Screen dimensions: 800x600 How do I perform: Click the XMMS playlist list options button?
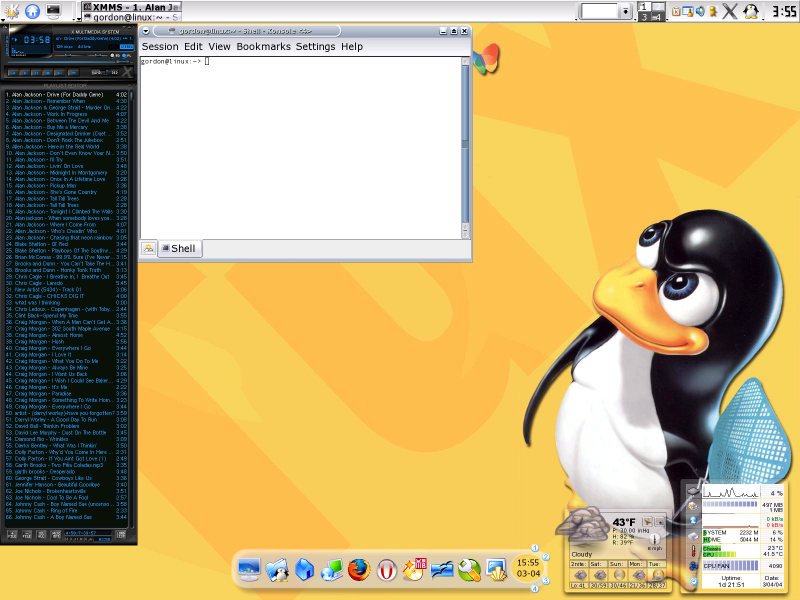121,534
